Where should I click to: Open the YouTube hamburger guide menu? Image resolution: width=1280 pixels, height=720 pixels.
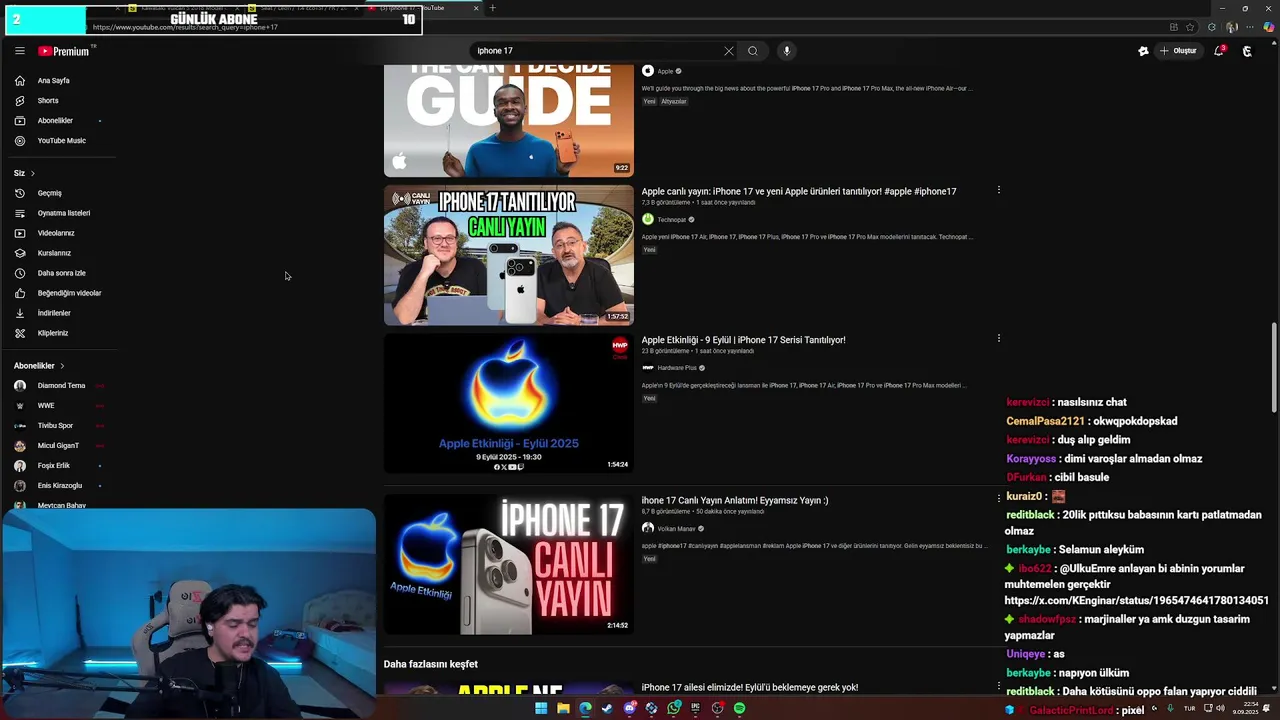click(19, 51)
